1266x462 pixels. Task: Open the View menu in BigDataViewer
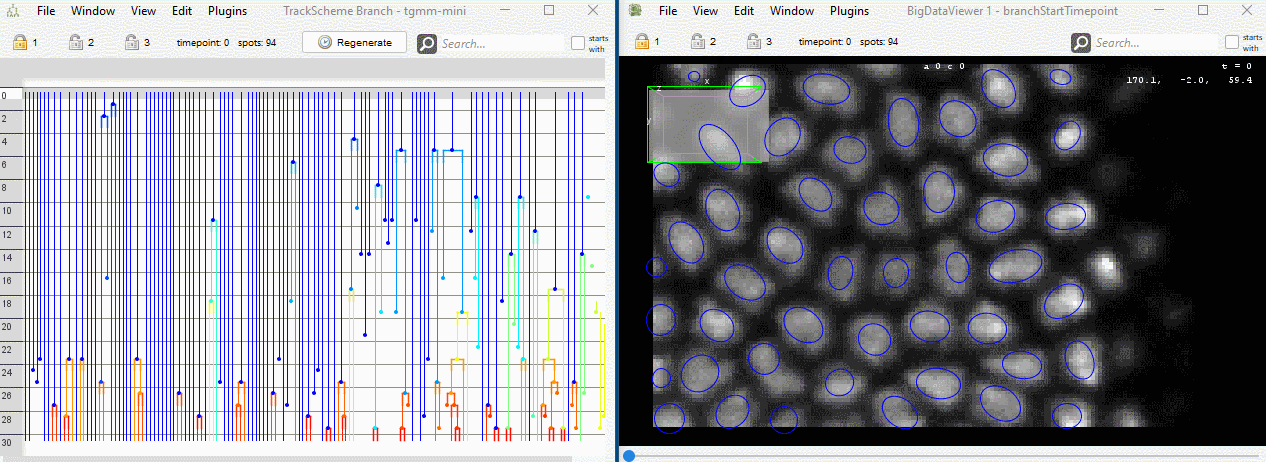click(705, 11)
